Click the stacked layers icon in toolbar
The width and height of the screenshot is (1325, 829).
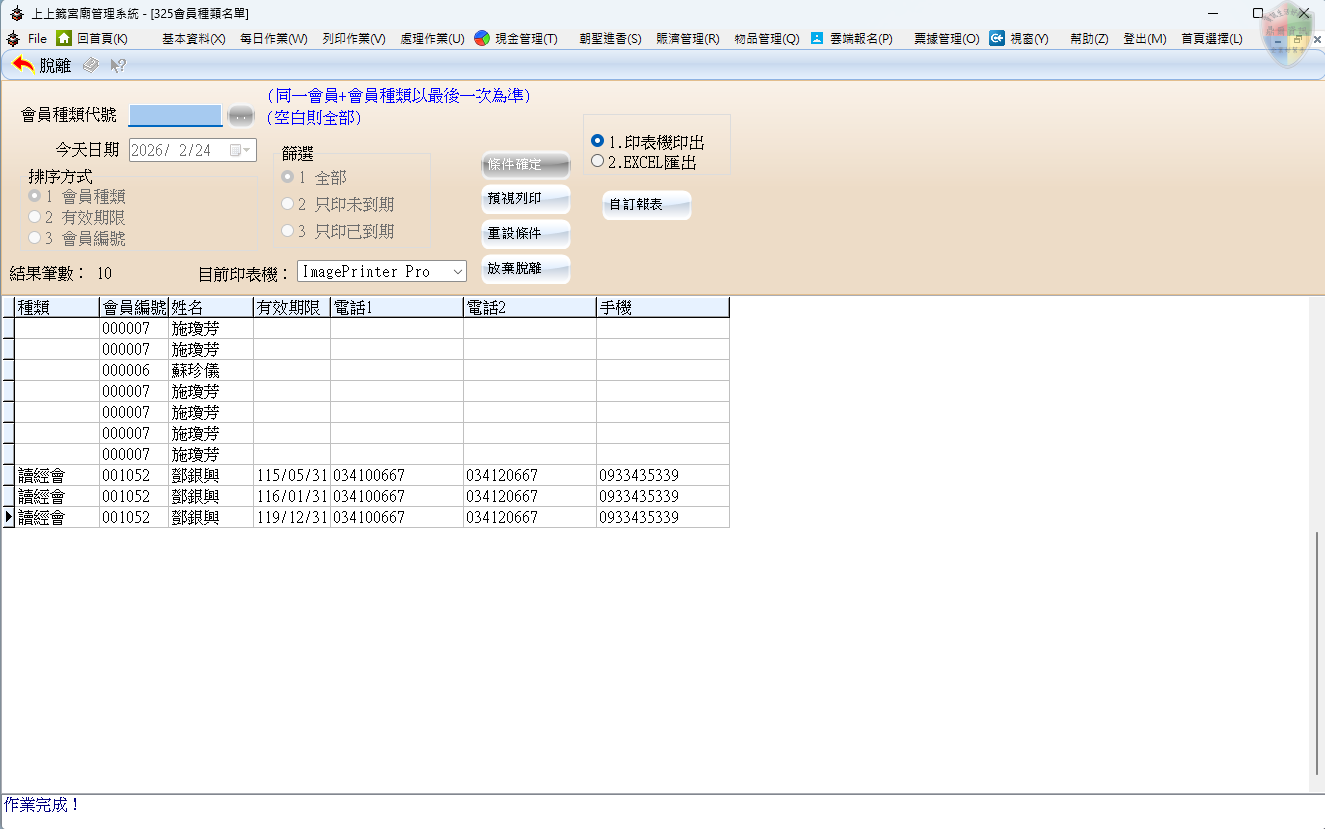click(90, 65)
